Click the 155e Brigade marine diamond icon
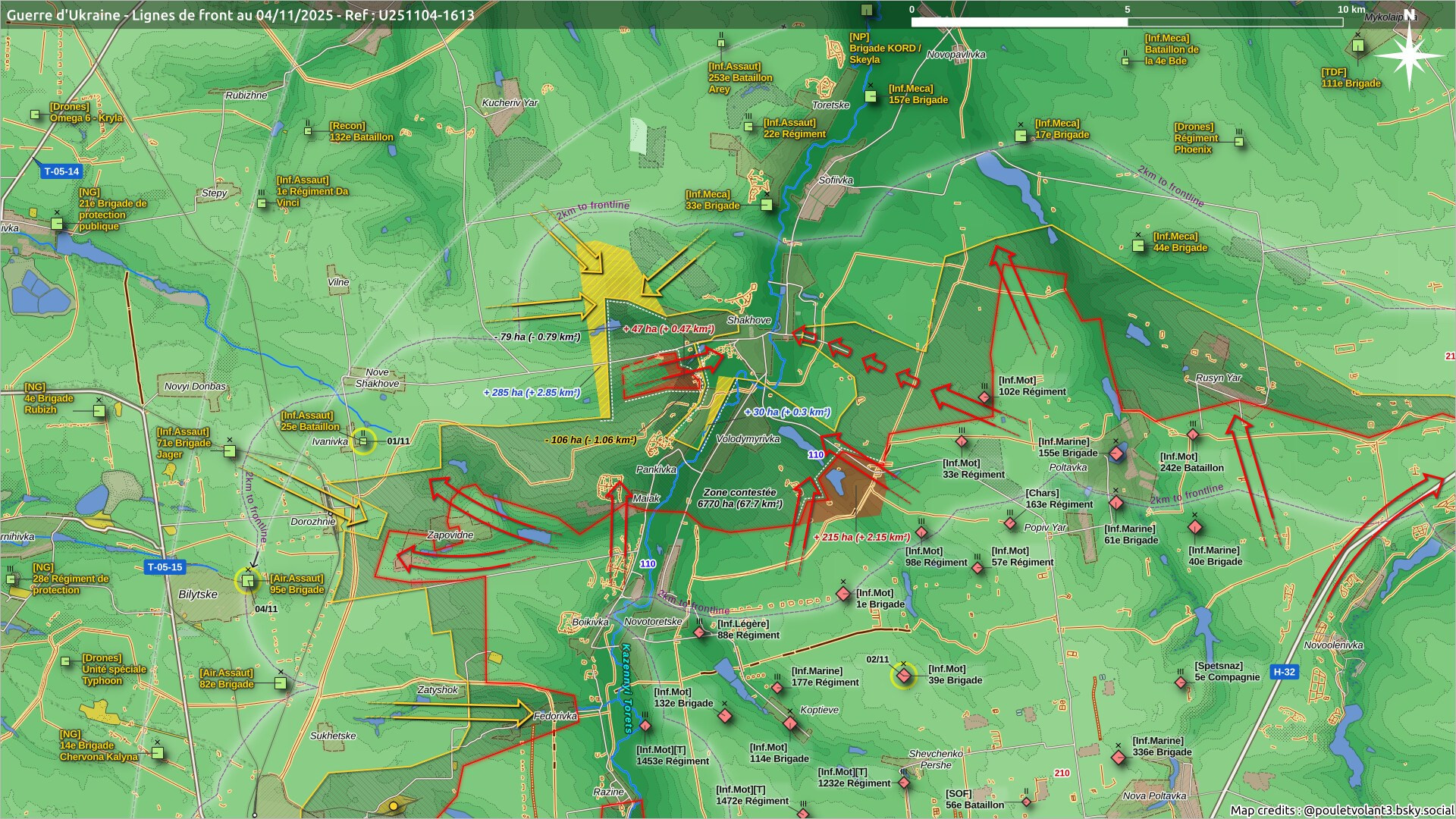Viewport: 1456px width, 819px height. click(1116, 453)
